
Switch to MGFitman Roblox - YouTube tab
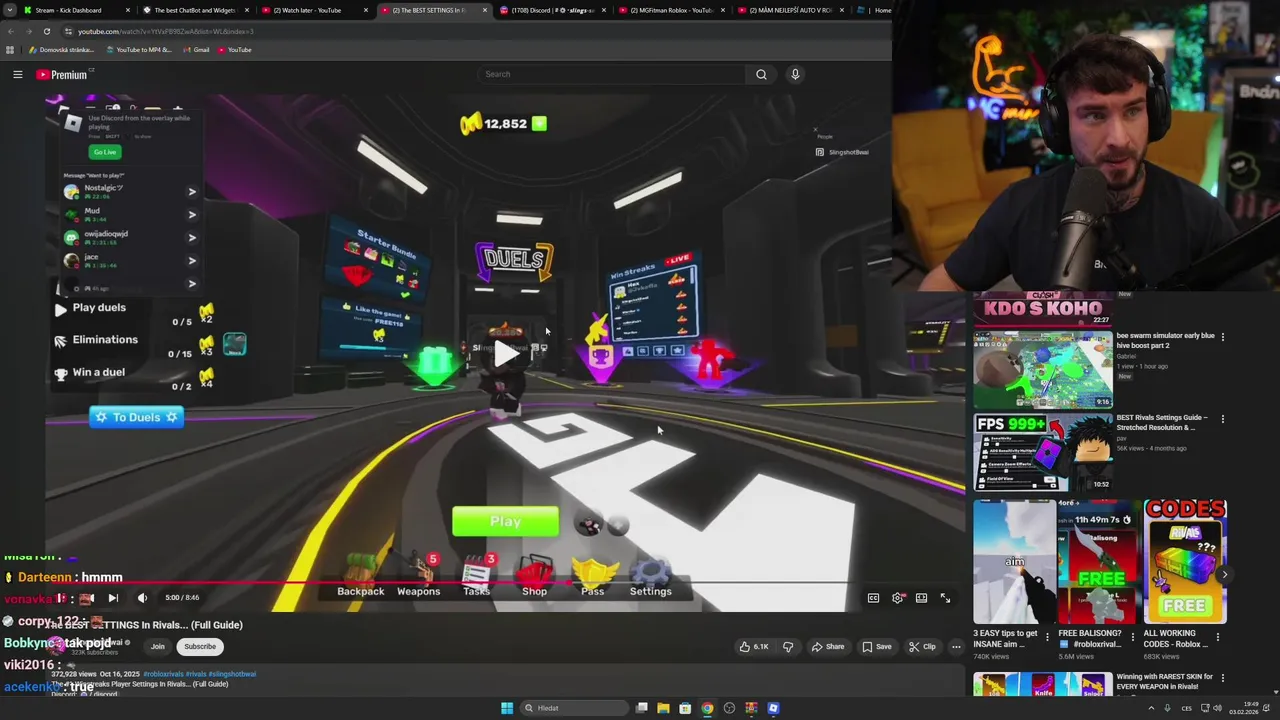tap(670, 10)
